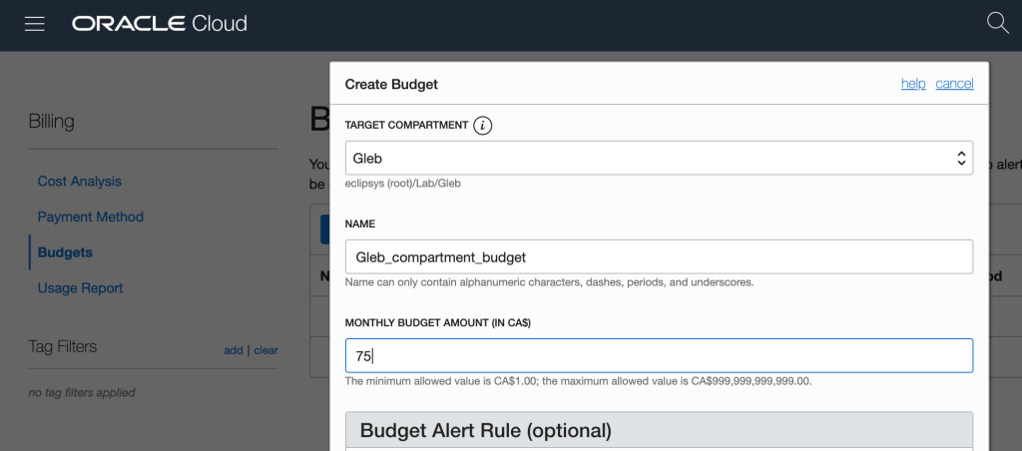Open Payment Method page
The image size is (1022, 451).
pyautogui.click(x=90, y=217)
